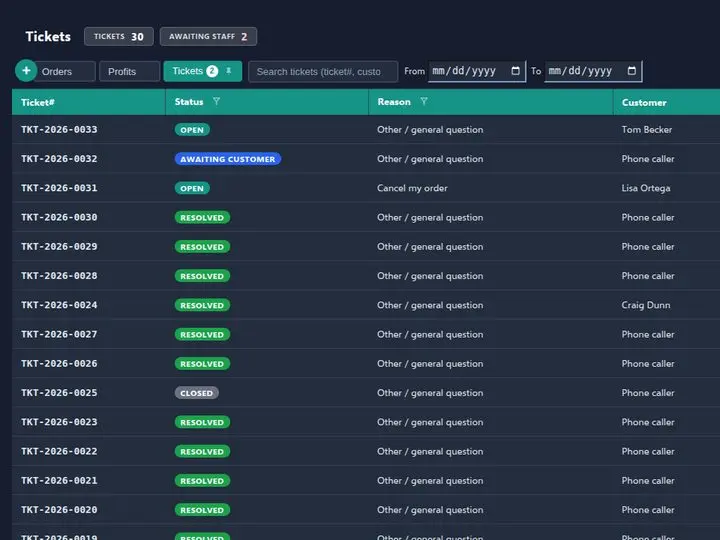
Task: Toggle the pin icon on Tickets tab
Action: [228, 71]
